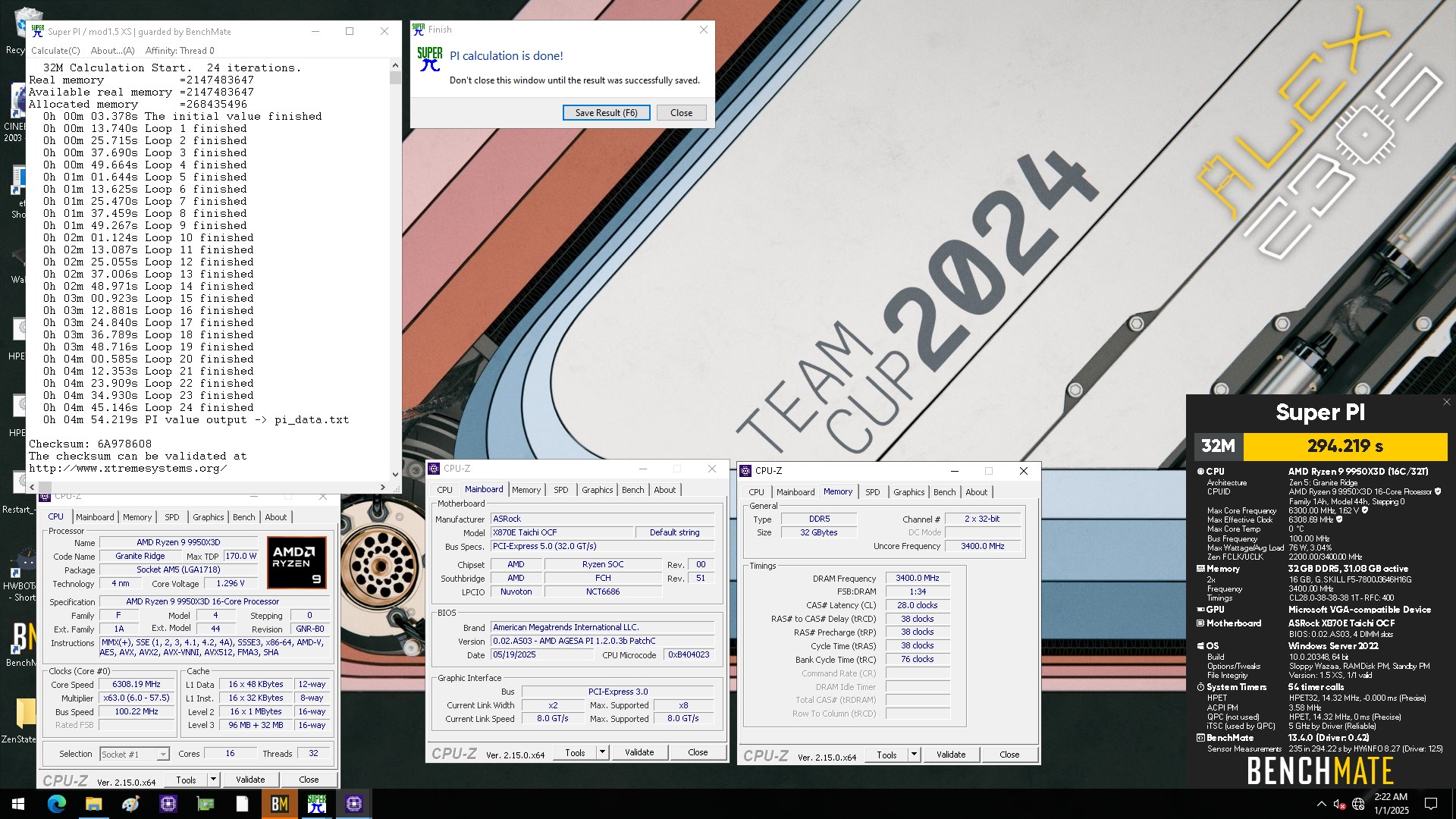Click Close in the Finish dialog
1456x819 pixels.
point(681,112)
